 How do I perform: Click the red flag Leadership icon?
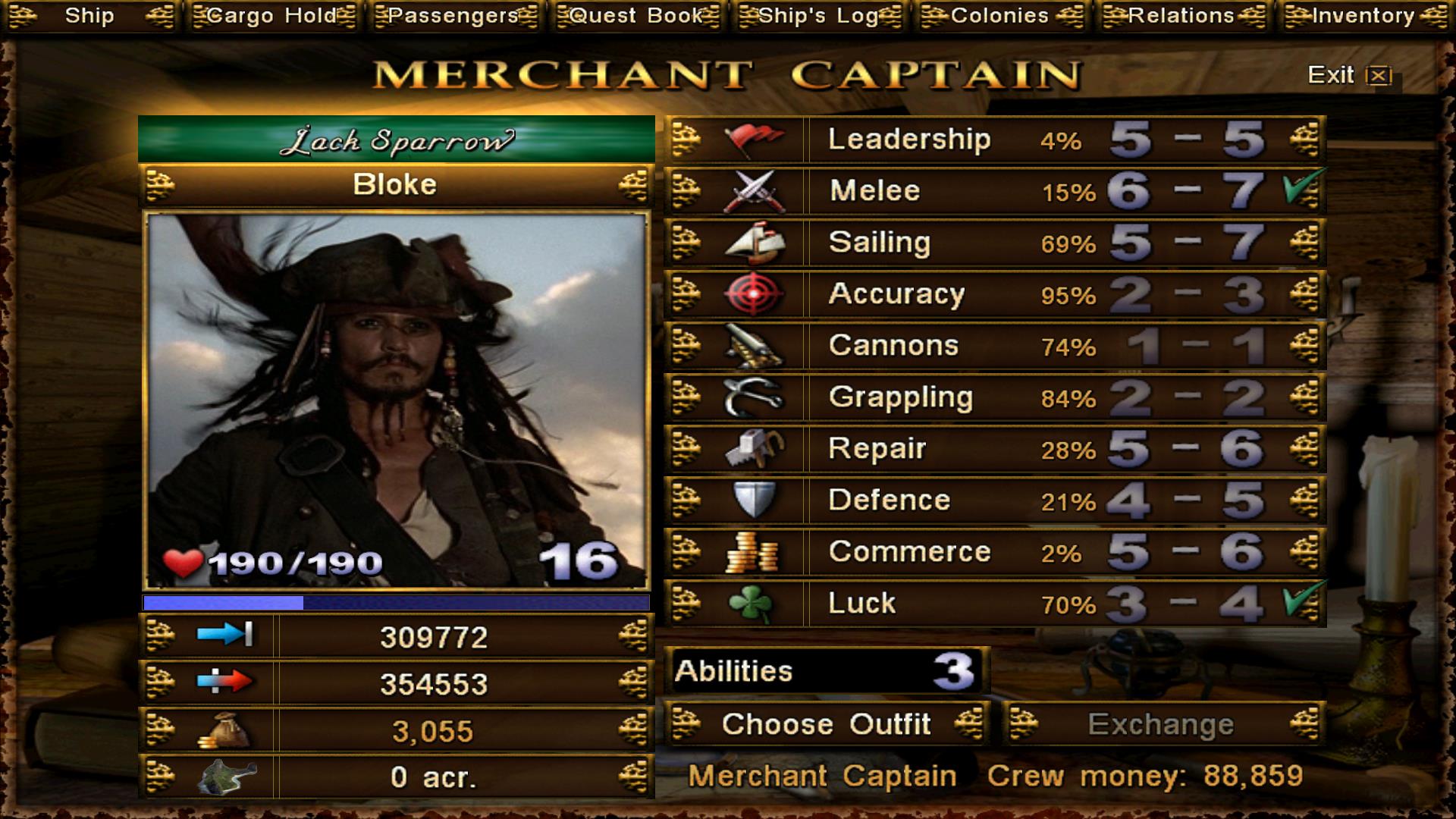(753, 140)
